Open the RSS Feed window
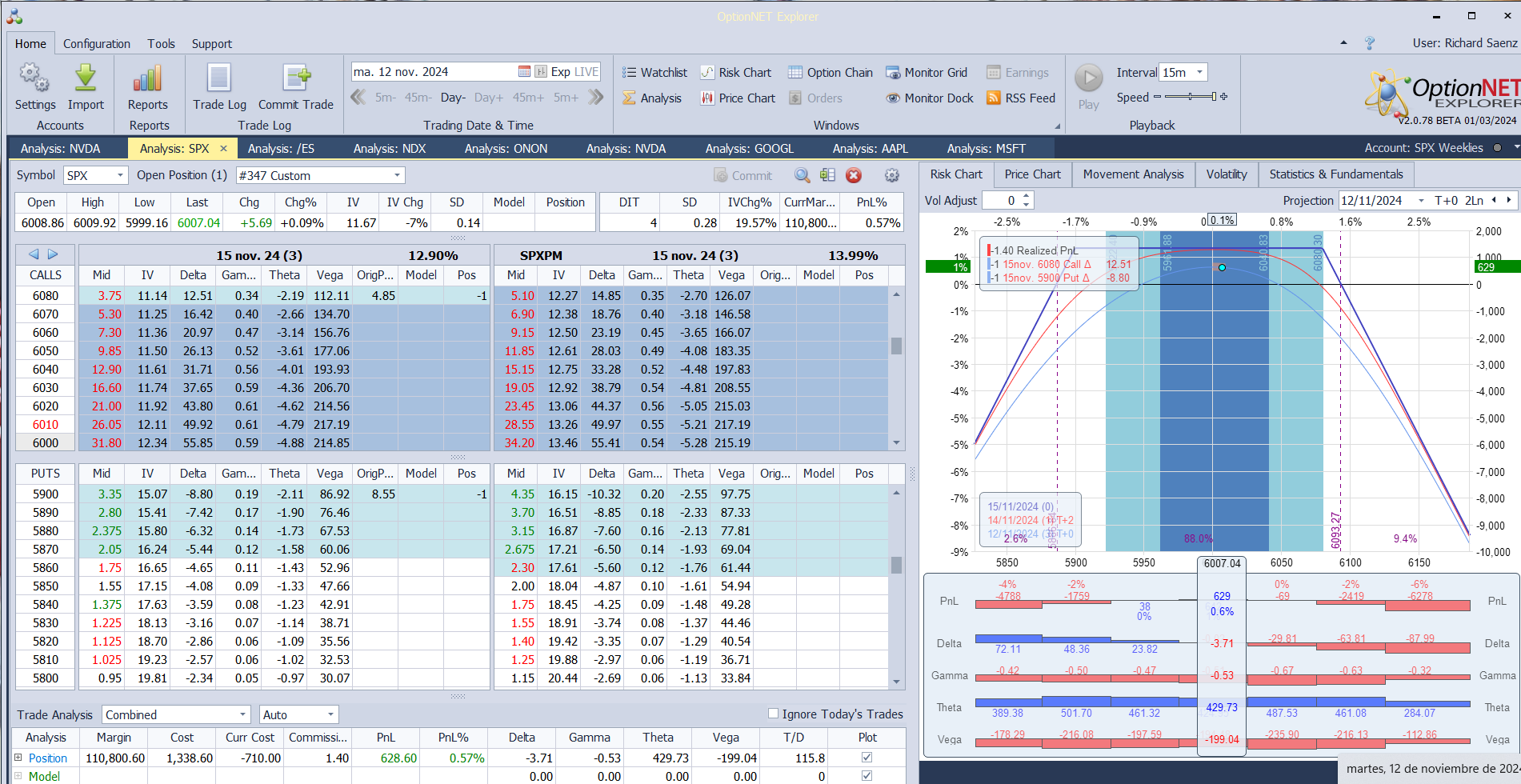The width and height of the screenshot is (1521, 784). point(1021,98)
